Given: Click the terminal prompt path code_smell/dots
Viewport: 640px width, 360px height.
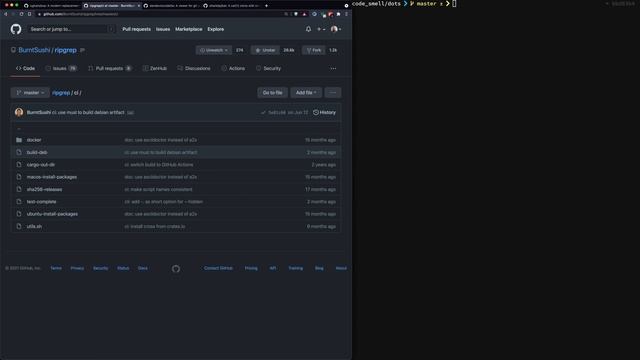Looking at the screenshot, I should coord(376,4).
